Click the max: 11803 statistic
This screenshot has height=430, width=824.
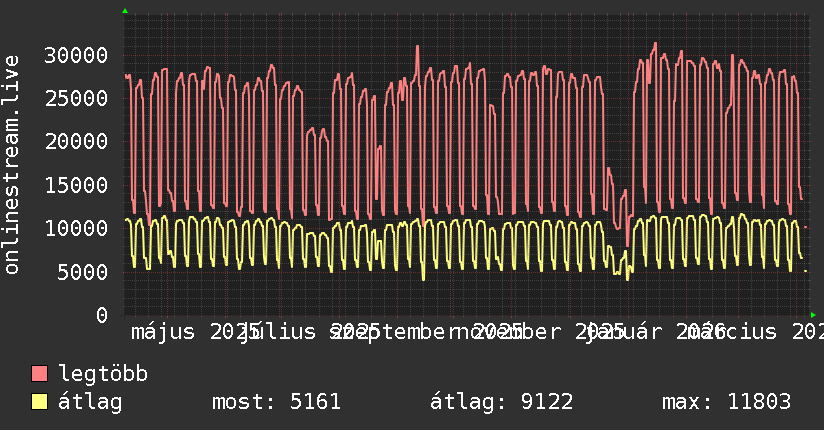point(726,402)
